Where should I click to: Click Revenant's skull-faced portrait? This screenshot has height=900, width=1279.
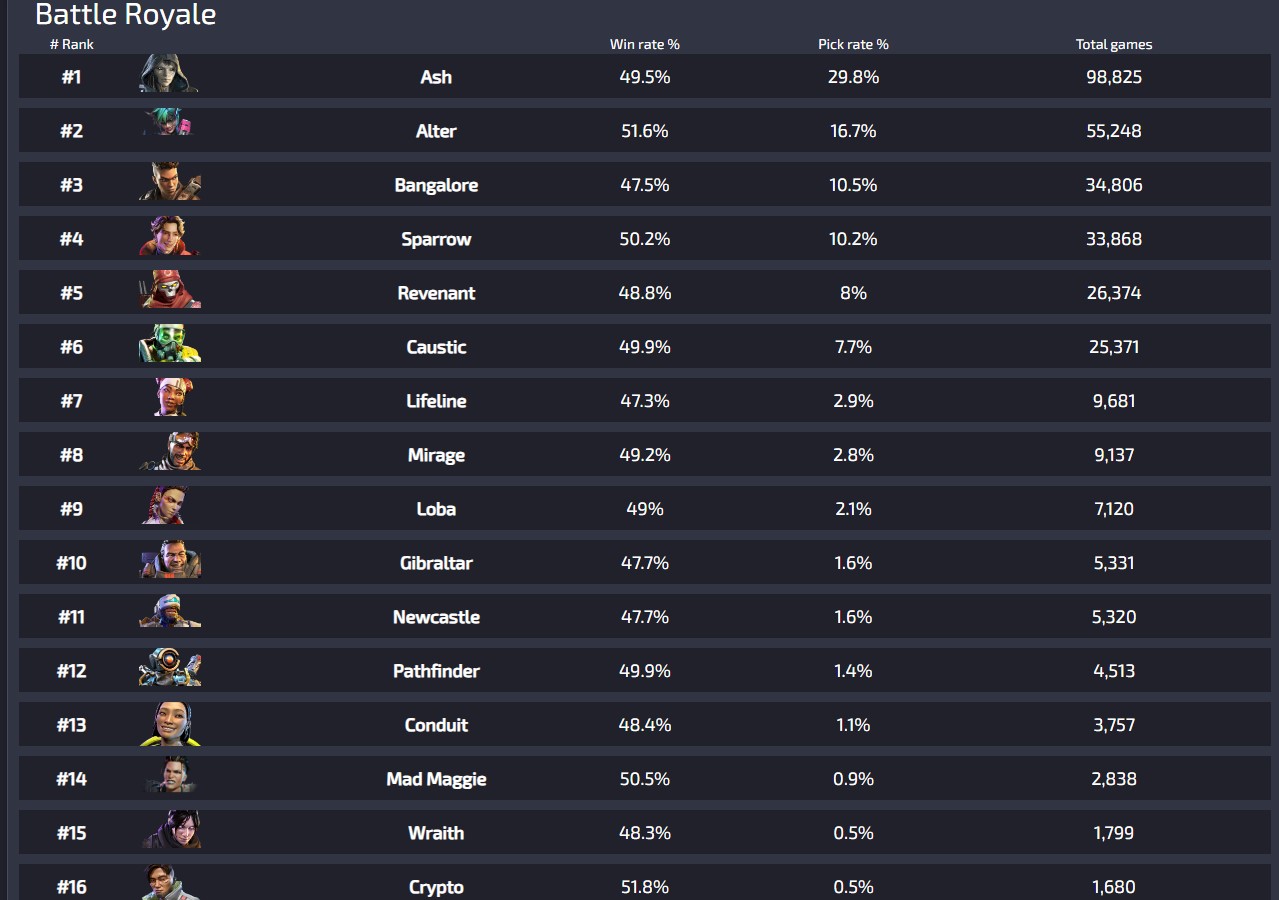pos(170,290)
